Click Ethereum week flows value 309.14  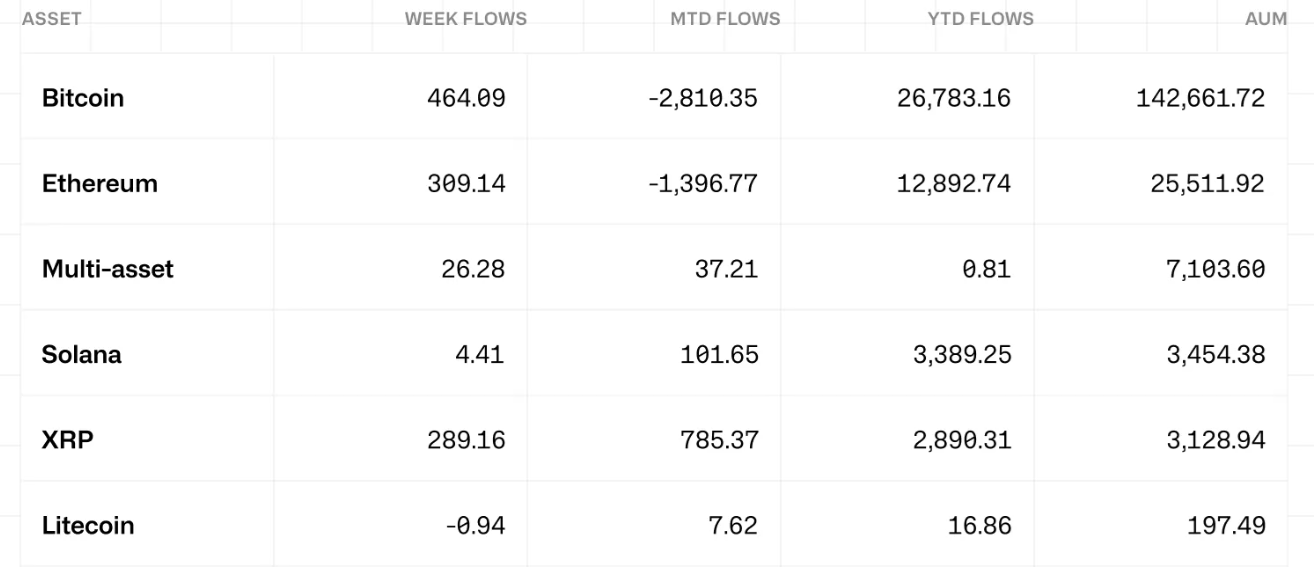pyautogui.click(x=467, y=184)
